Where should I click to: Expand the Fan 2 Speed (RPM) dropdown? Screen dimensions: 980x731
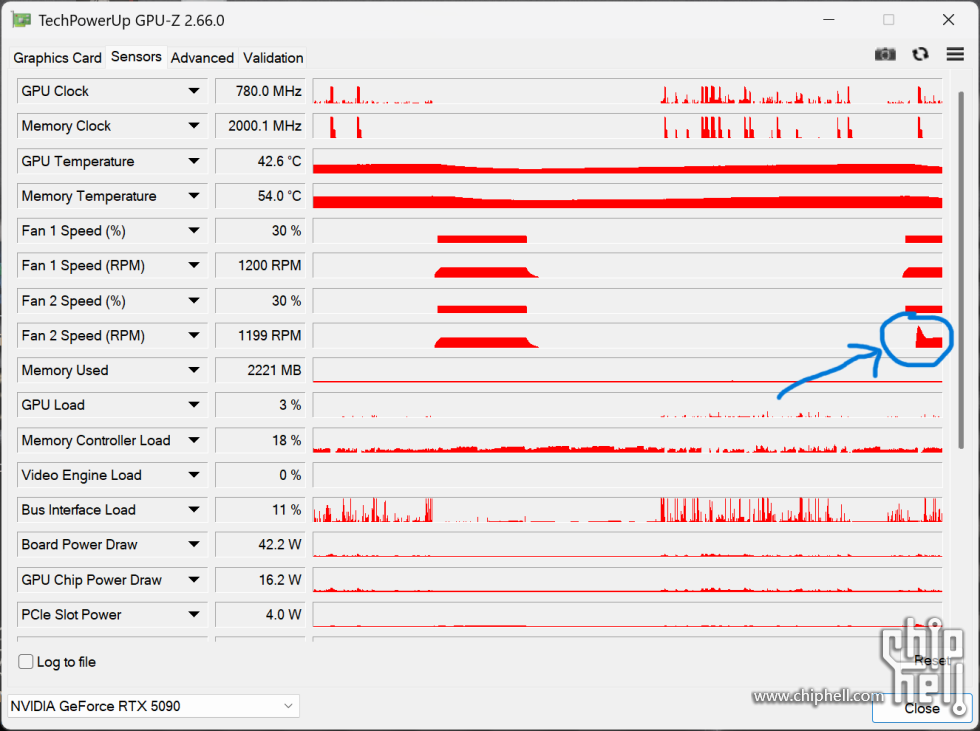click(x=194, y=336)
